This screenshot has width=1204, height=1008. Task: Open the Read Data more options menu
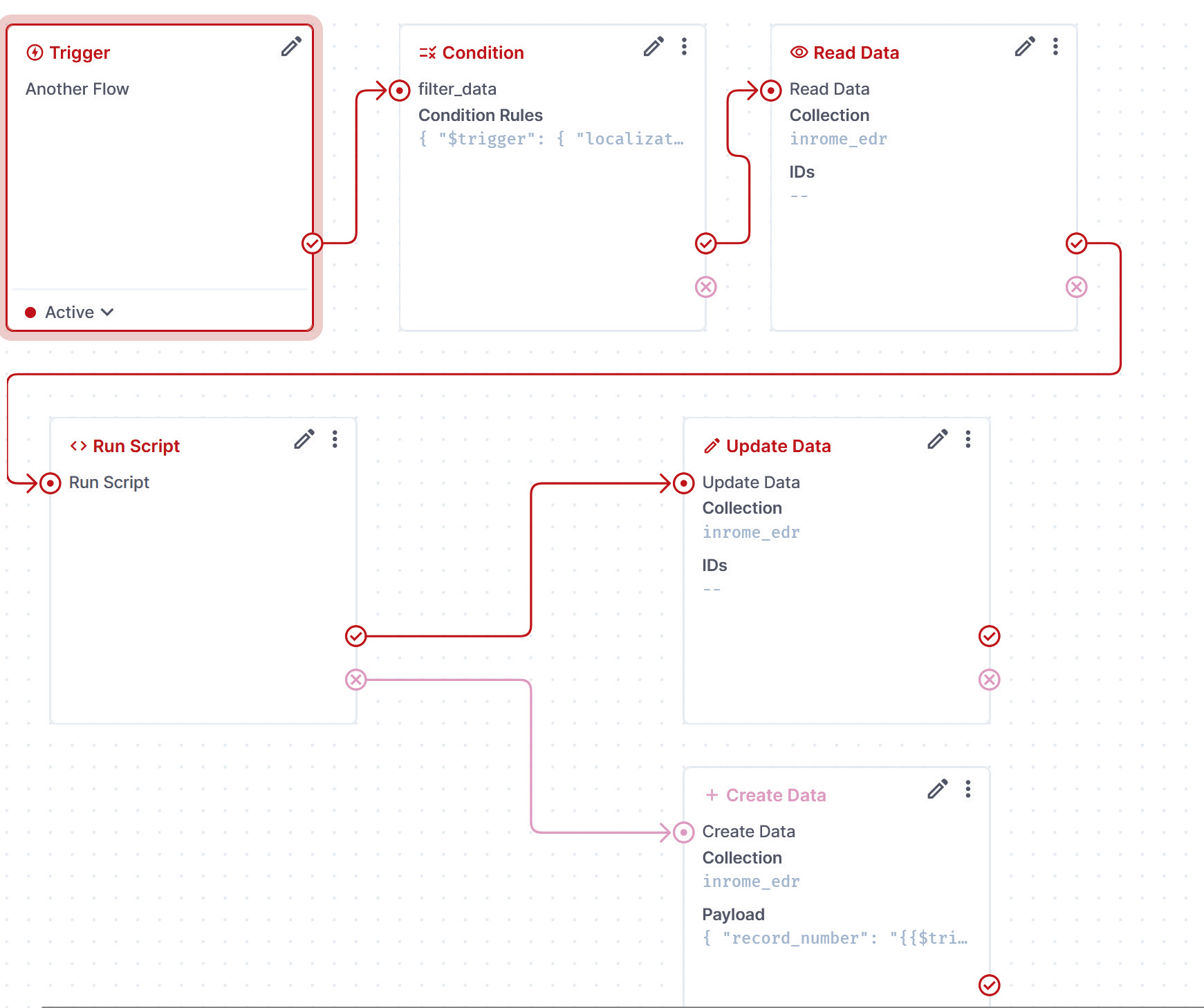point(1055,47)
